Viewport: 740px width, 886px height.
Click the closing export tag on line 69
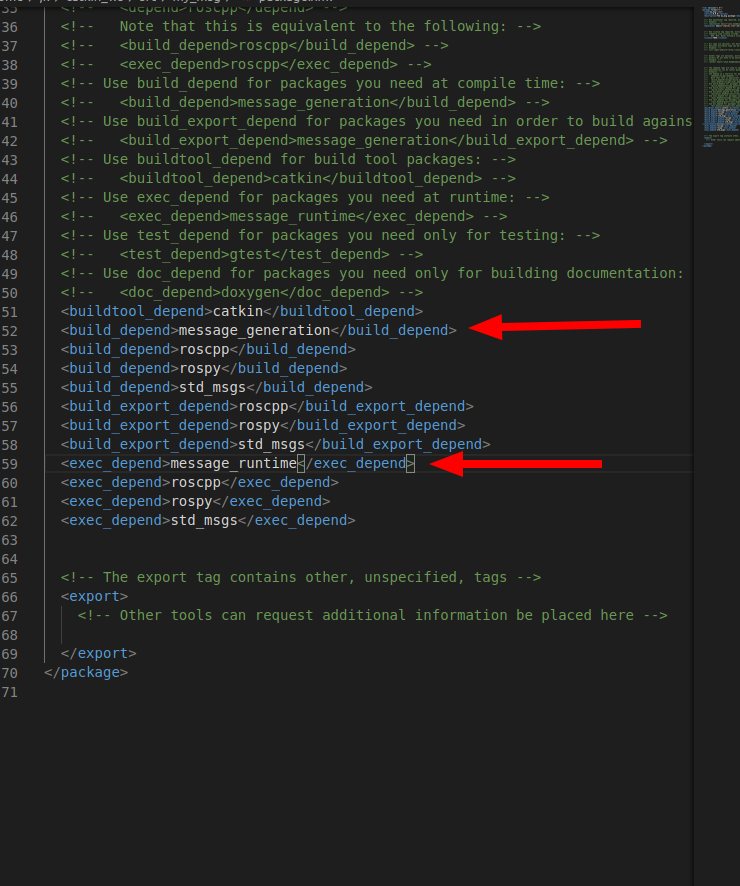pyautogui.click(x=99, y=653)
